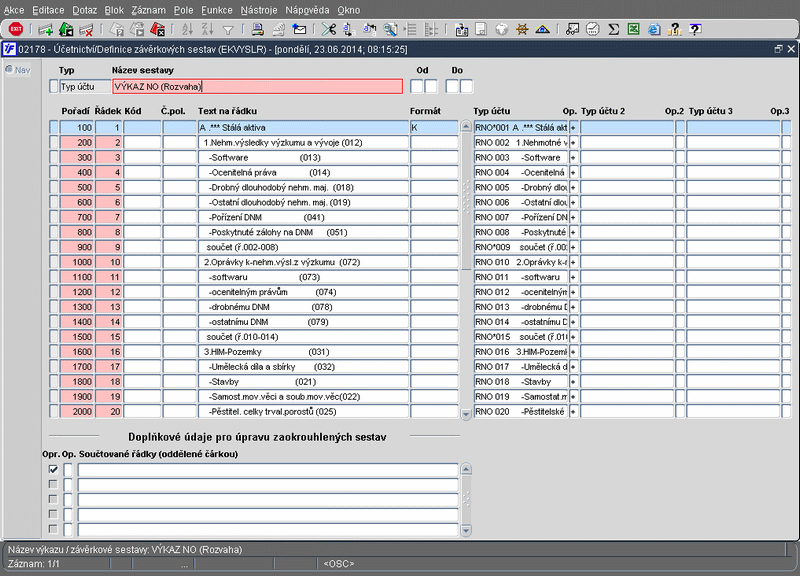Click the text '-Ocenitelná práva (014)'

(270, 172)
